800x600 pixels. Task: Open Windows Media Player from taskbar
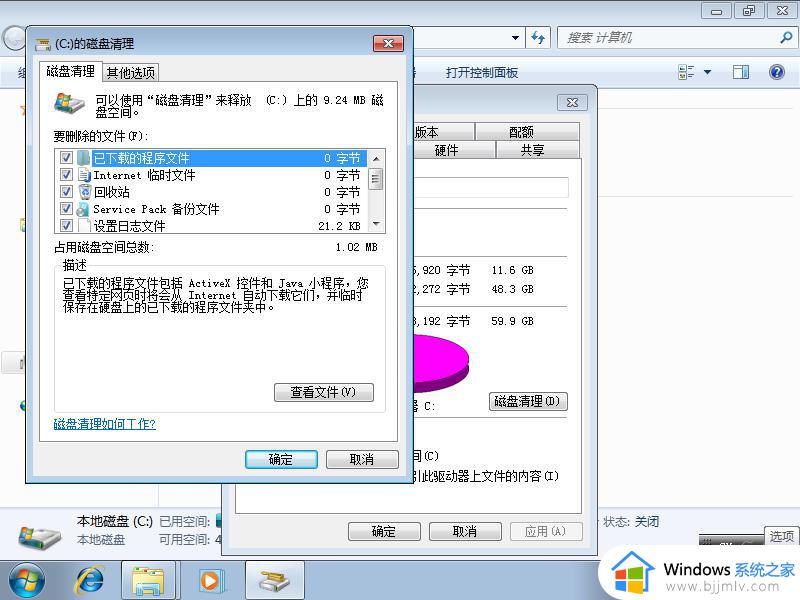pos(210,581)
